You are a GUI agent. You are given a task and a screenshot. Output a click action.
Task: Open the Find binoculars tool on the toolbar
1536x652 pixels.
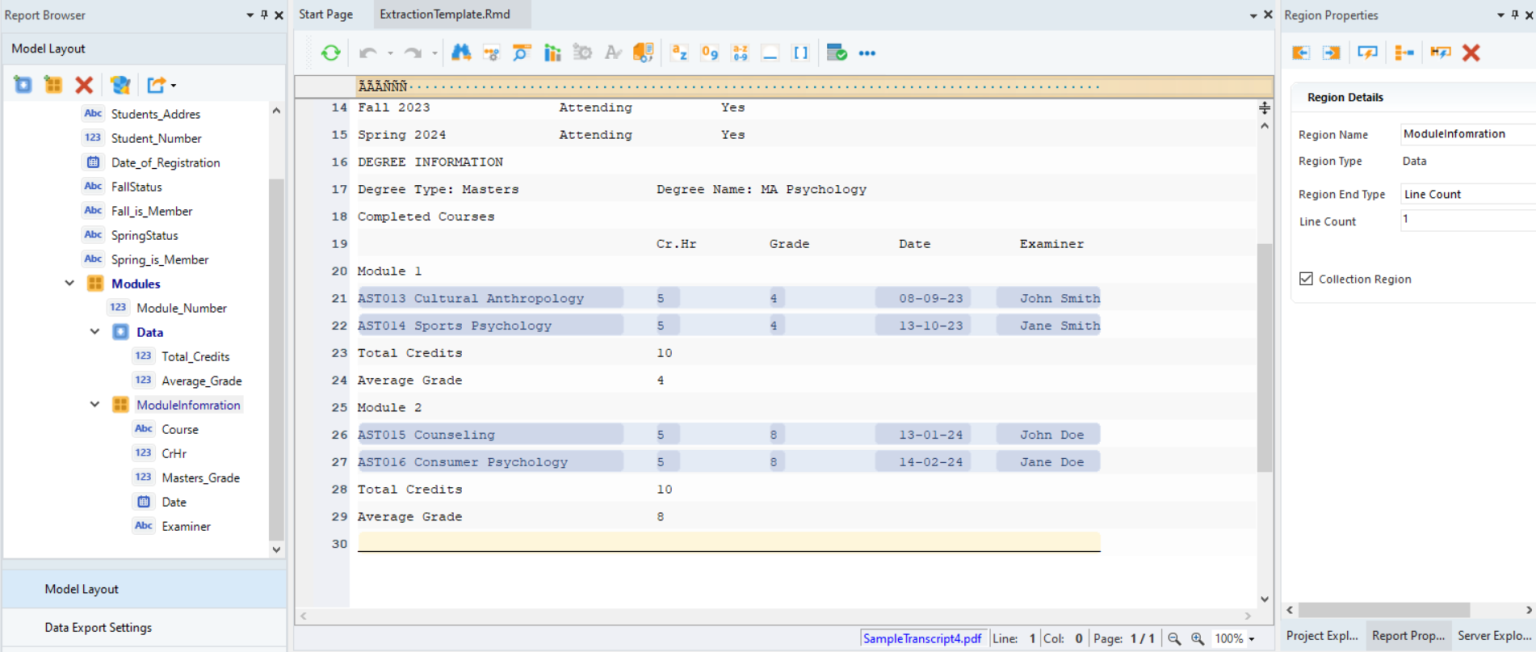pyautogui.click(x=460, y=52)
